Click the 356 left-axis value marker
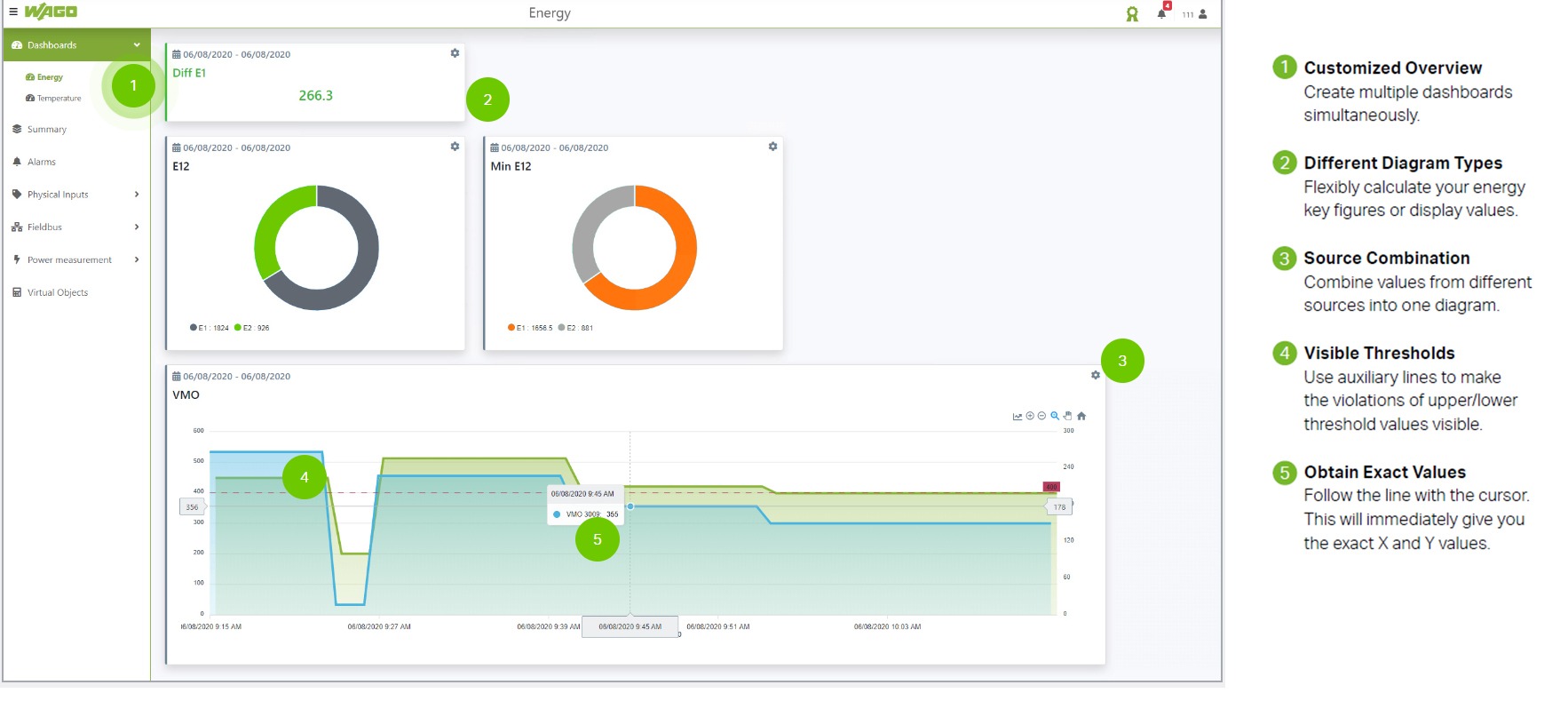This screenshot has width=1568, height=701. (x=193, y=506)
